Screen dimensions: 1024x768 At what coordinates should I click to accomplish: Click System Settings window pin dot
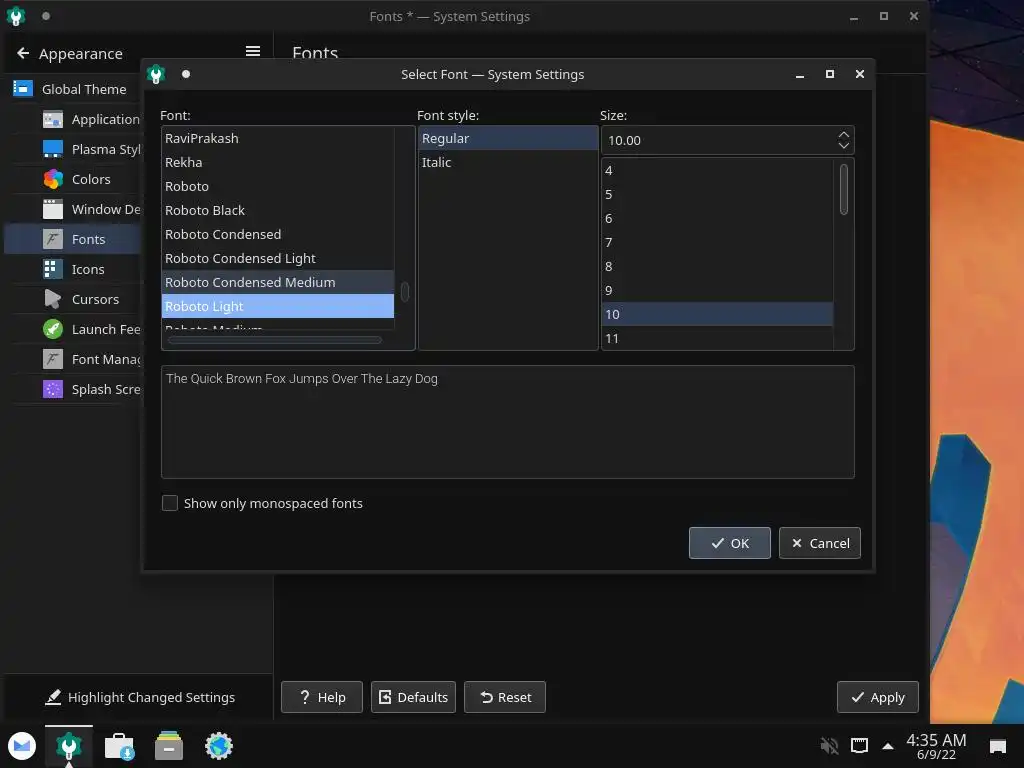(46, 16)
